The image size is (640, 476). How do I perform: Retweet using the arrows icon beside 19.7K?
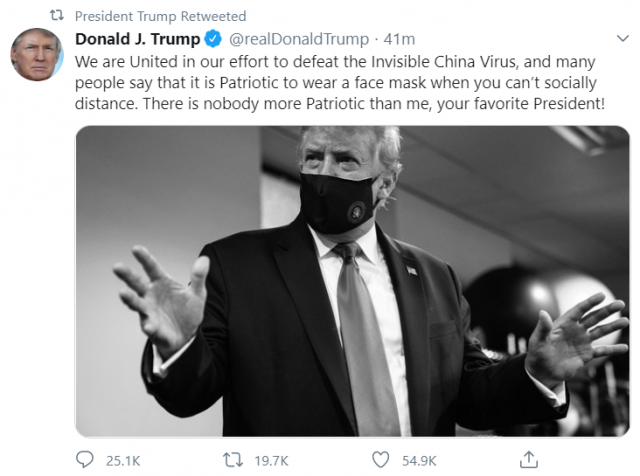coord(233,460)
